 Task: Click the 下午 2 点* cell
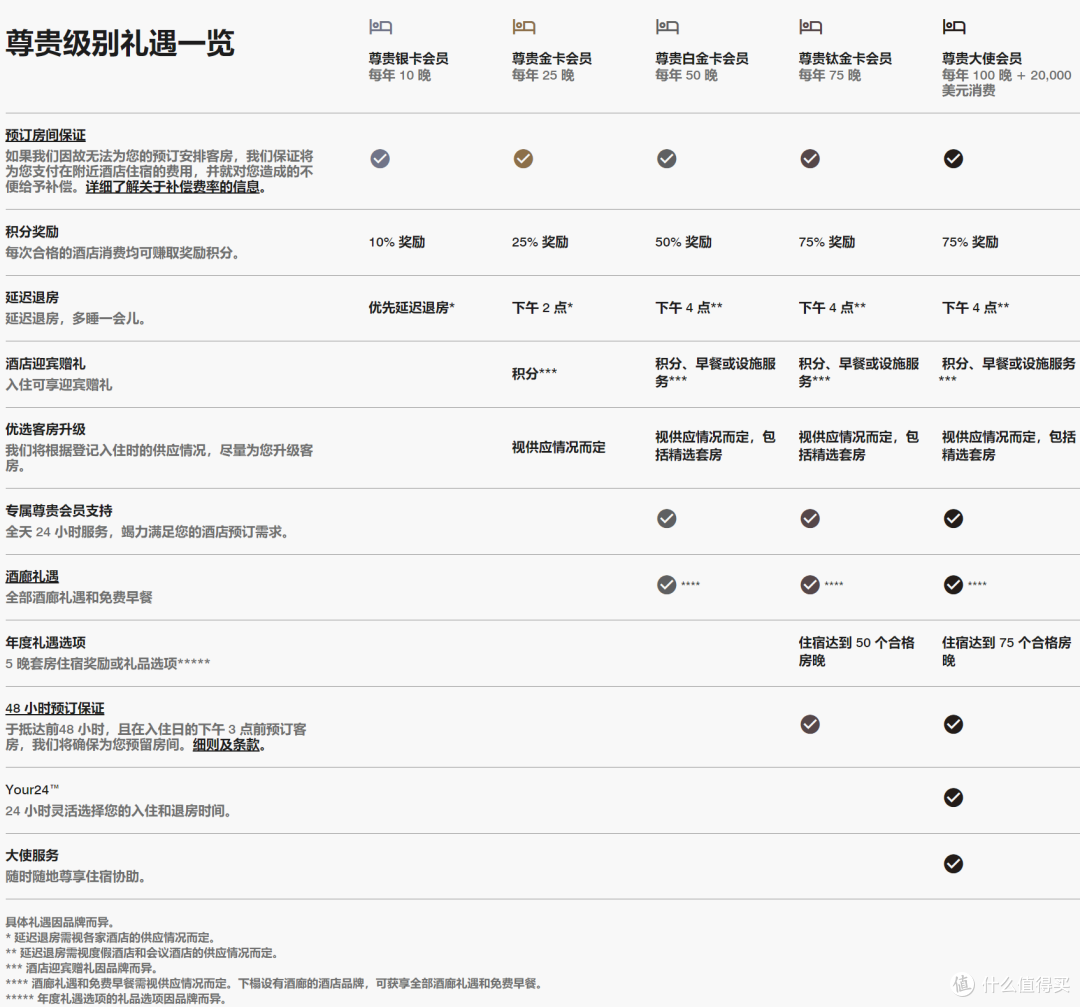pyautogui.click(x=542, y=307)
